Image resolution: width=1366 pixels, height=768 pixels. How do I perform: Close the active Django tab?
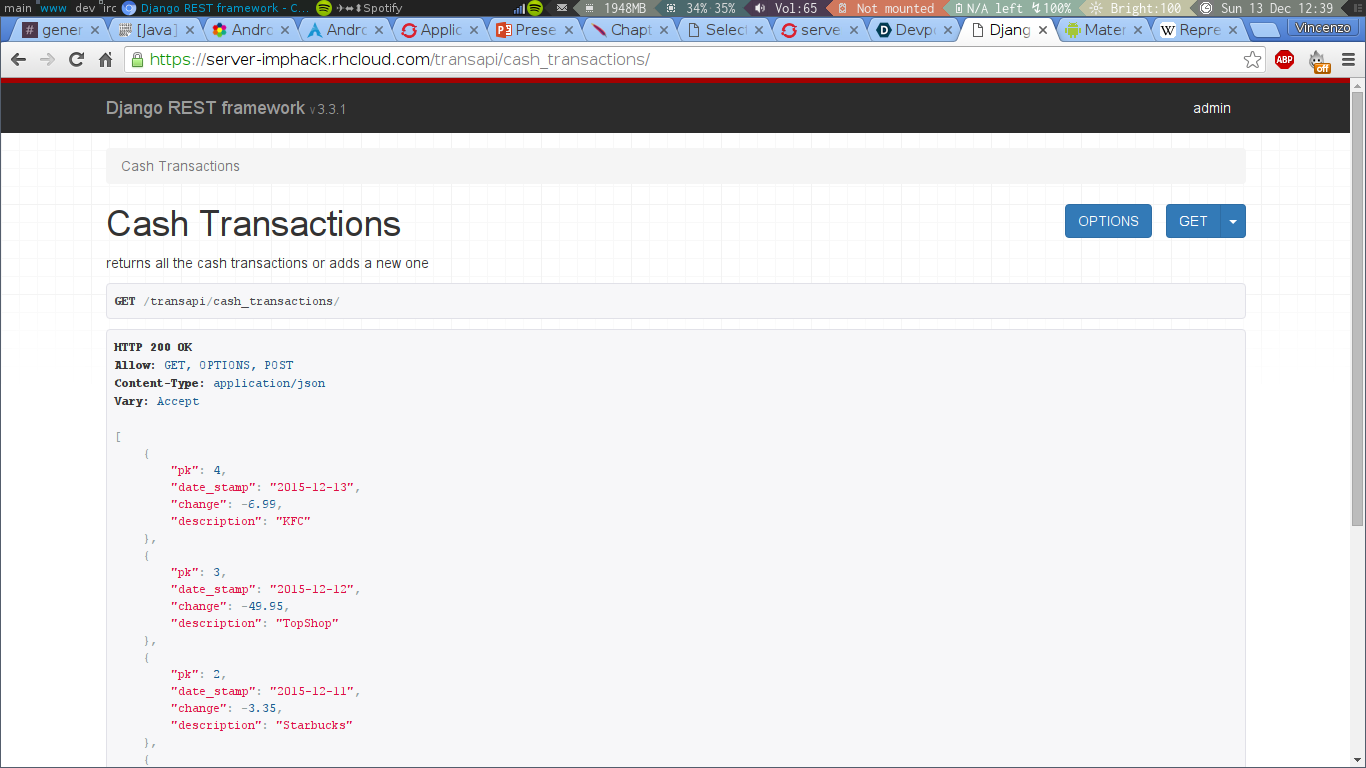1043,30
